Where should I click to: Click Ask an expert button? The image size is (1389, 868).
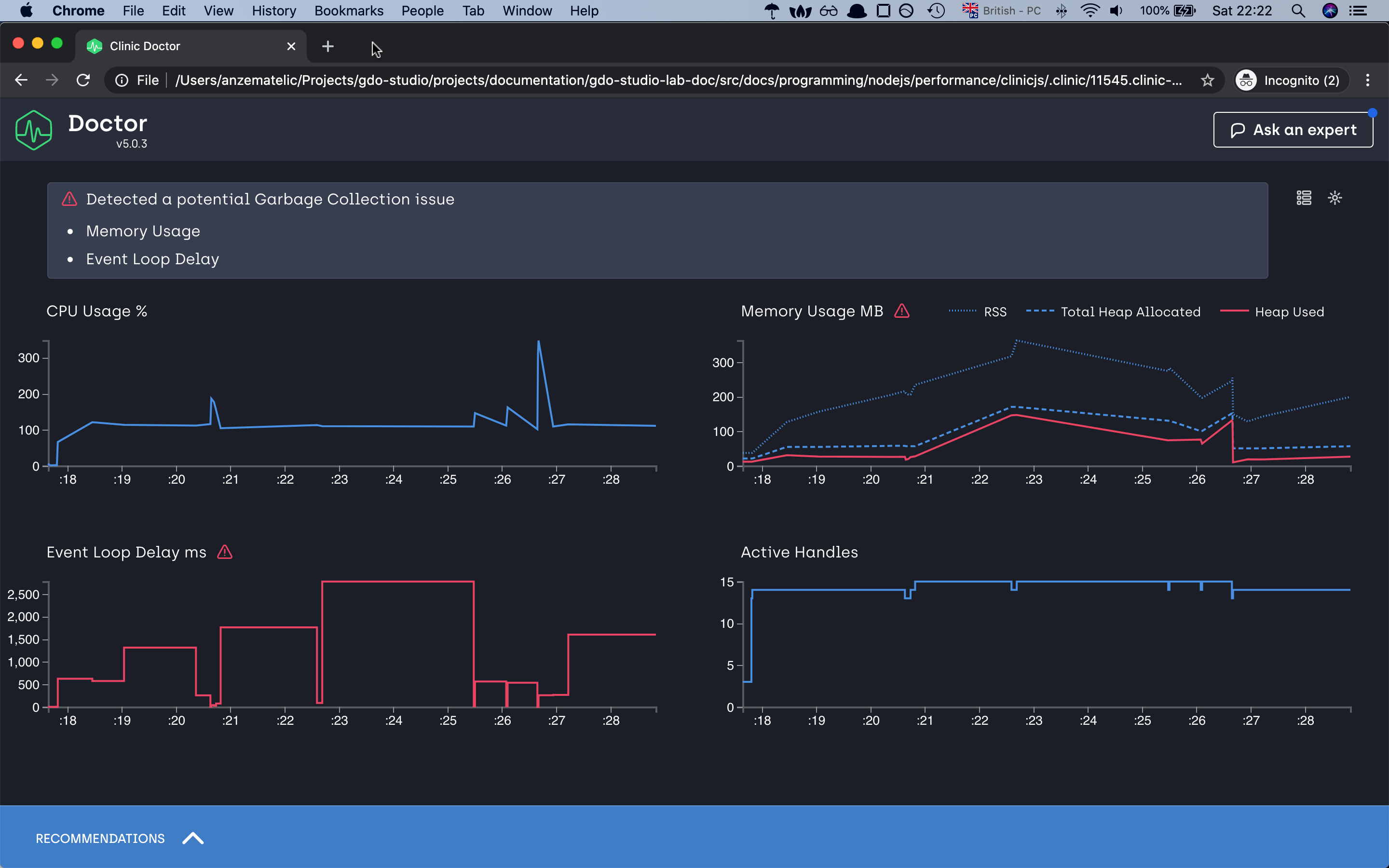click(1293, 130)
